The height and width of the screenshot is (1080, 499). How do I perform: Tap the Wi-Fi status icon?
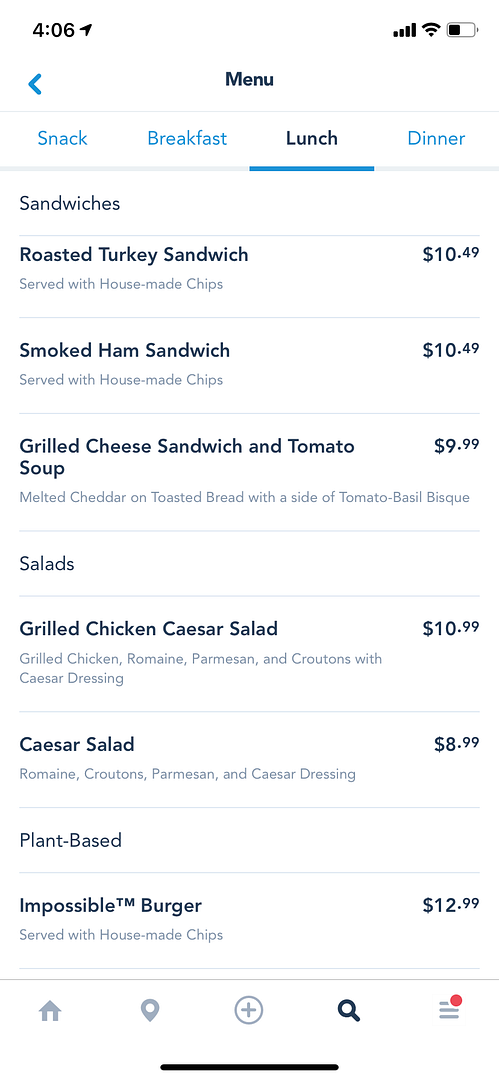(x=431, y=30)
